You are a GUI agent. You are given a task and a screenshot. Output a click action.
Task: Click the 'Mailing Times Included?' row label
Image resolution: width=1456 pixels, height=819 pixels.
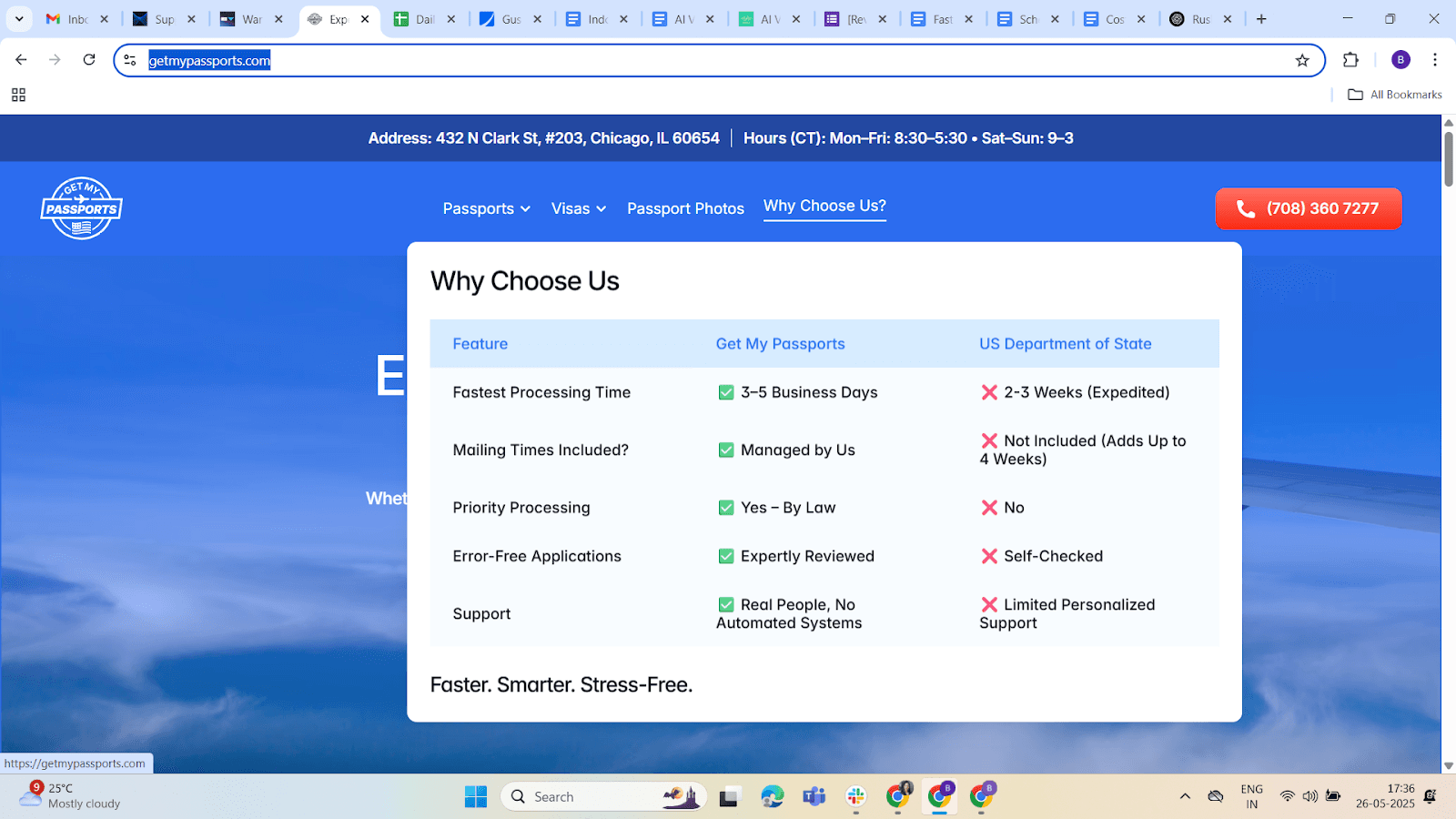[541, 450]
